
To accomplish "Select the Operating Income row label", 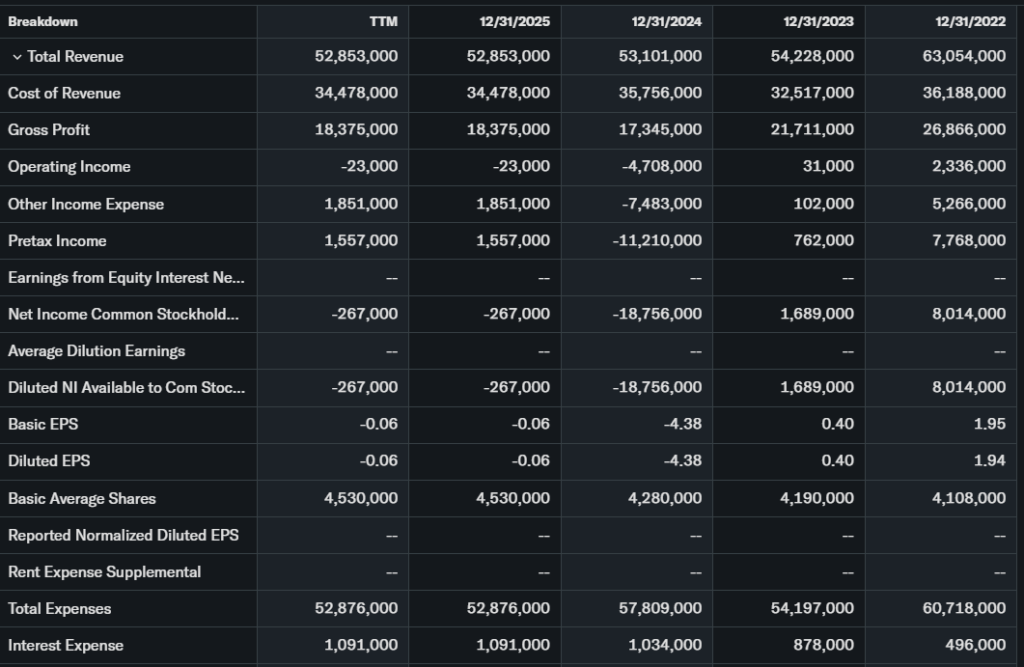I will [x=69, y=167].
